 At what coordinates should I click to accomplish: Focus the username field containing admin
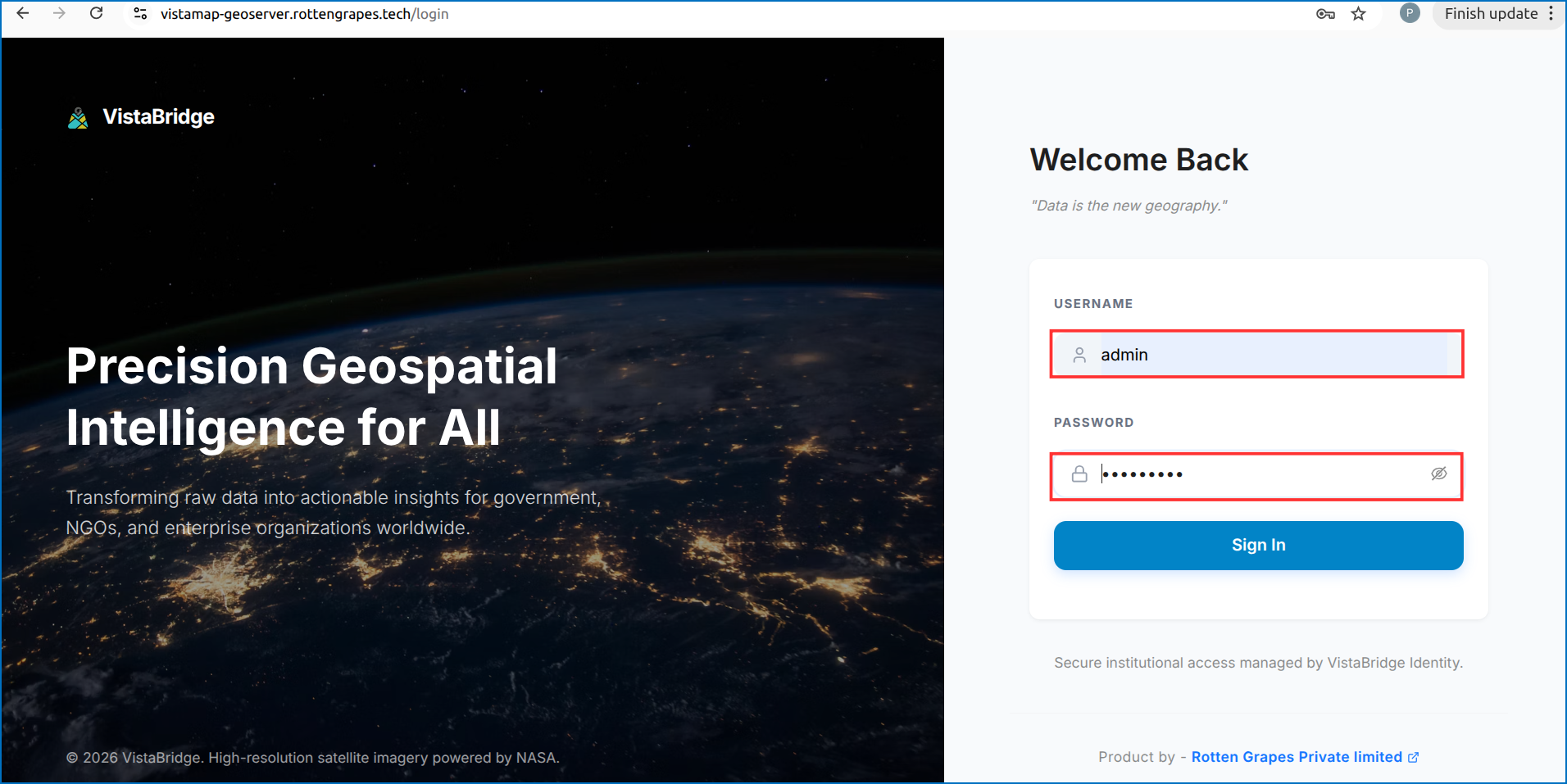click(x=1256, y=354)
